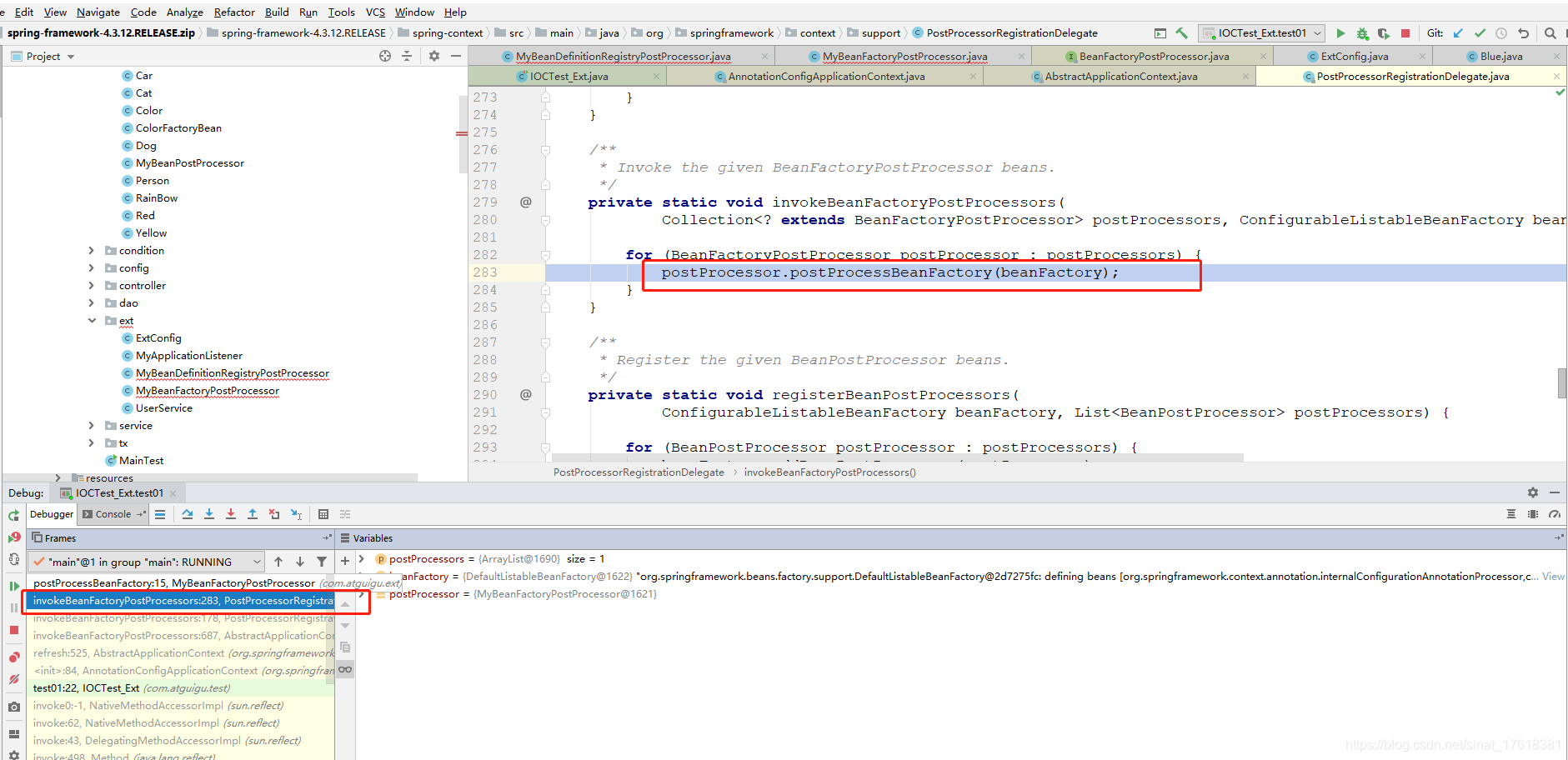The height and width of the screenshot is (760, 1568).
Task: Expand the condition package folder
Action: click(x=92, y=251)
